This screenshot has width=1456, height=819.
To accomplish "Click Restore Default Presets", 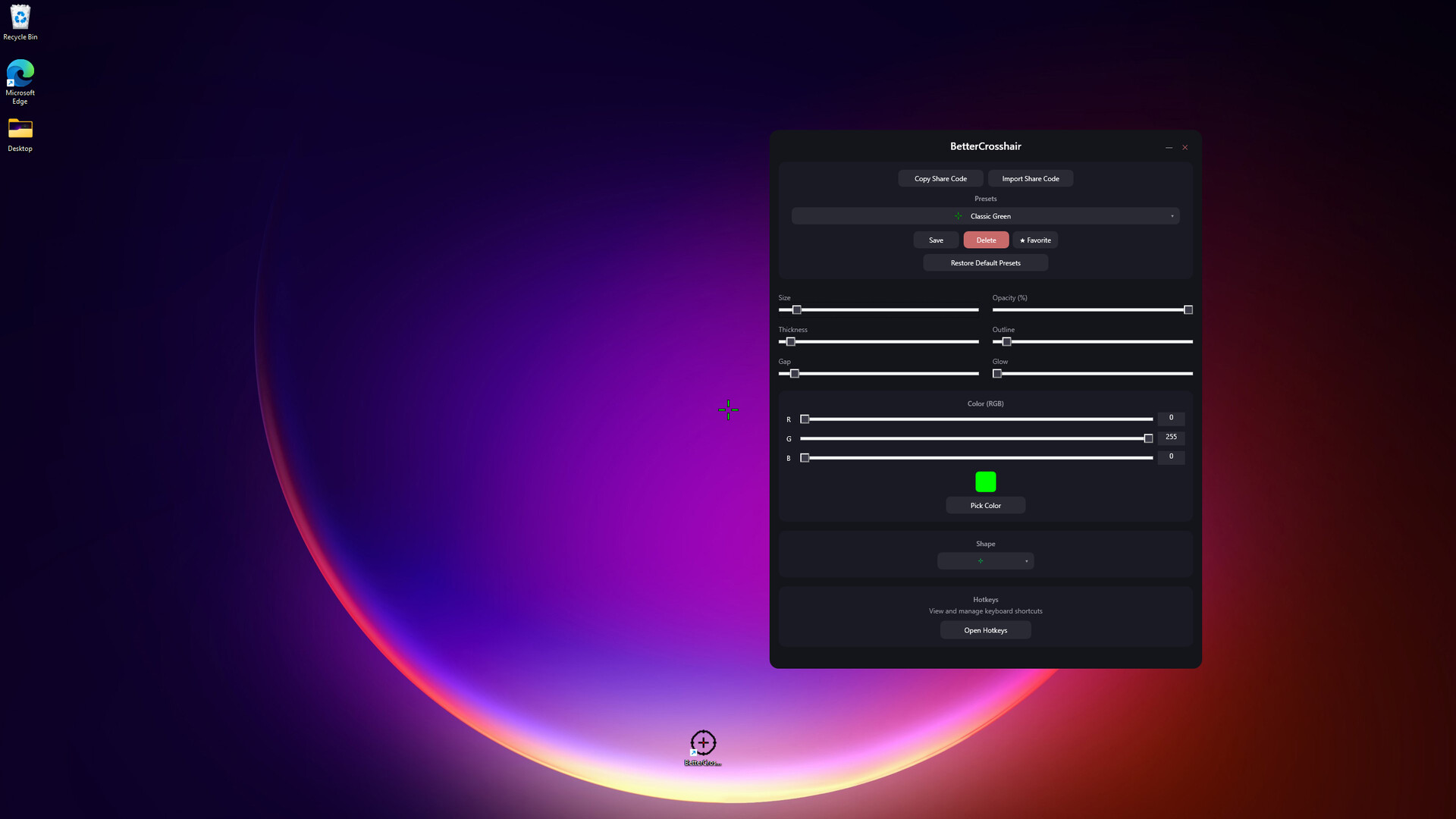I will (985, 263).
